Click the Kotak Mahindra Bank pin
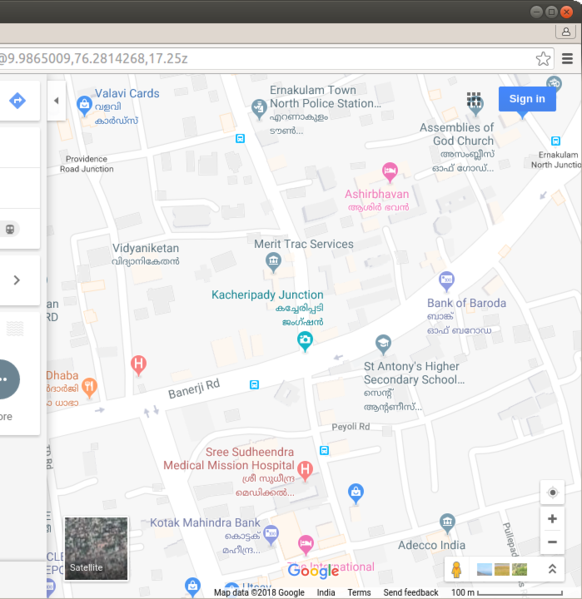This screenshot has height=599, width=582. (271, 535)
